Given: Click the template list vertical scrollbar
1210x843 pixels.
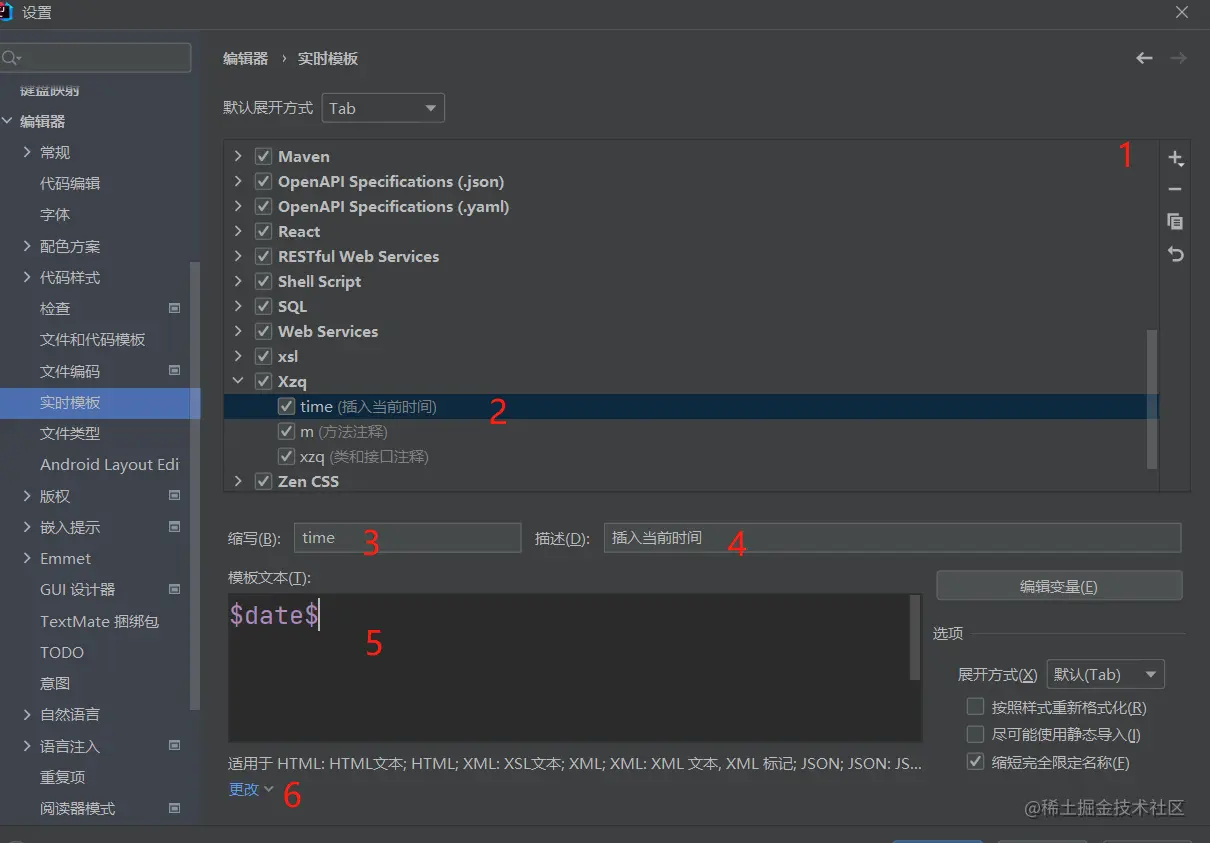Looking at the screenshot, I should pyautogui.click(x=1152, y=399).
